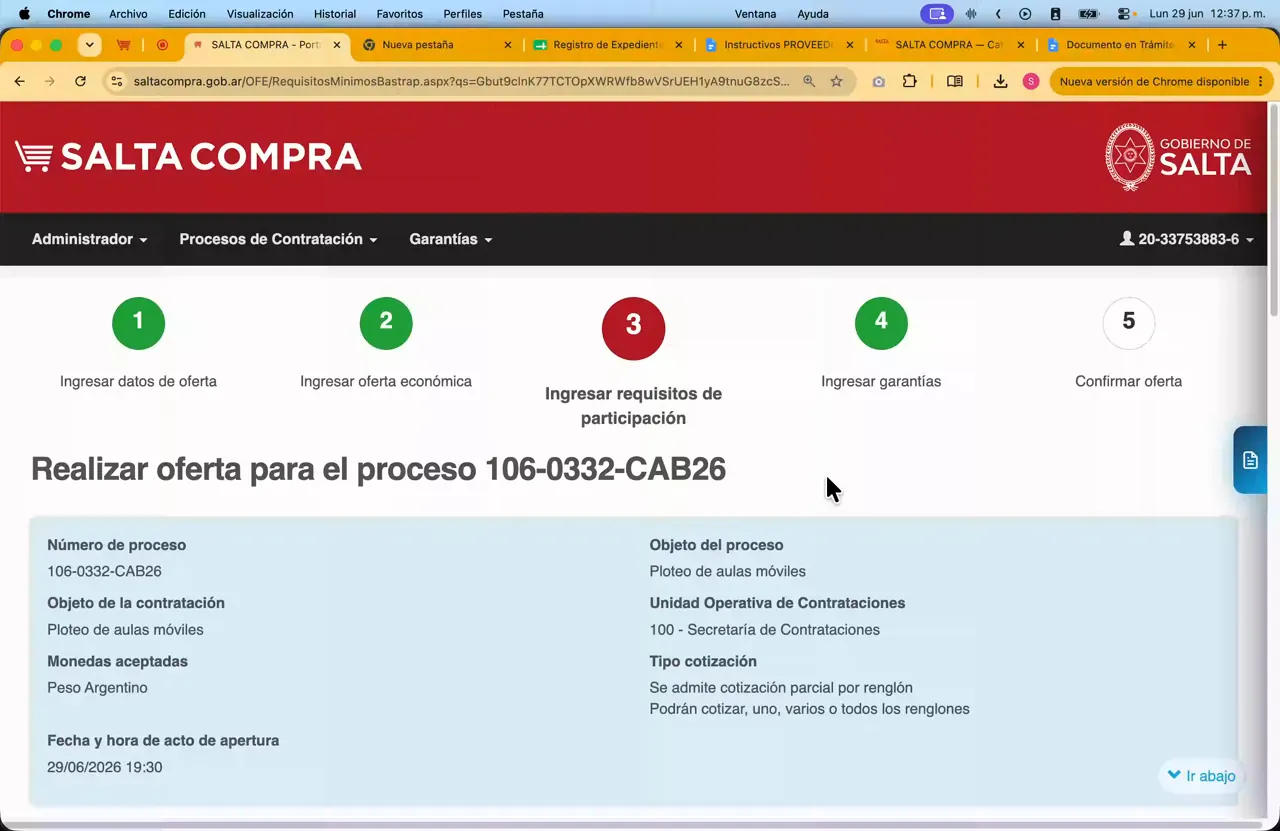This screenshot has width=1280, height=831.
Task: Click the '29/06/2026 19:30' opening date
Action: tap(105, 767)
